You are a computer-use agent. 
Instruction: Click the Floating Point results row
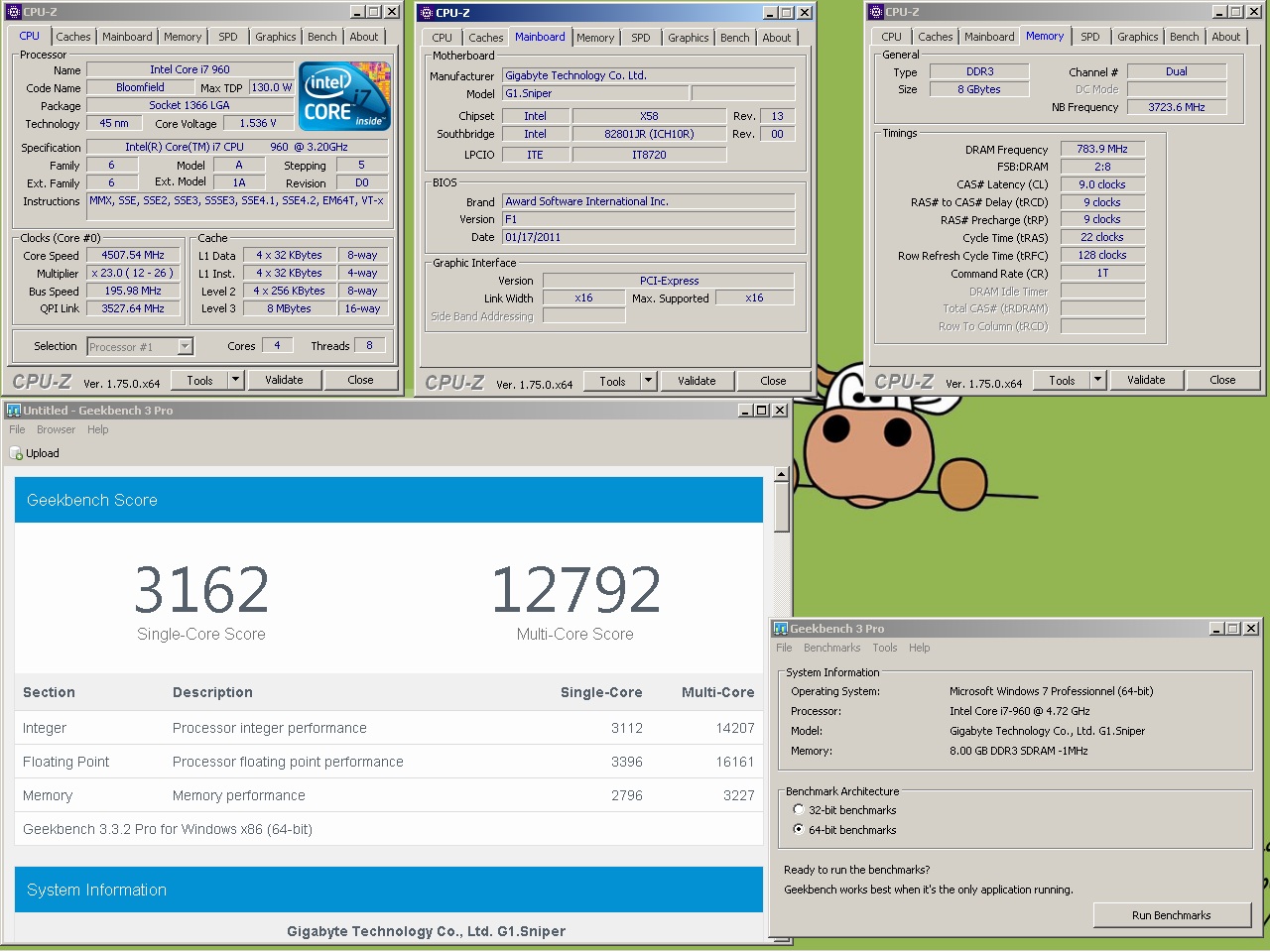[x=389, y=762]
